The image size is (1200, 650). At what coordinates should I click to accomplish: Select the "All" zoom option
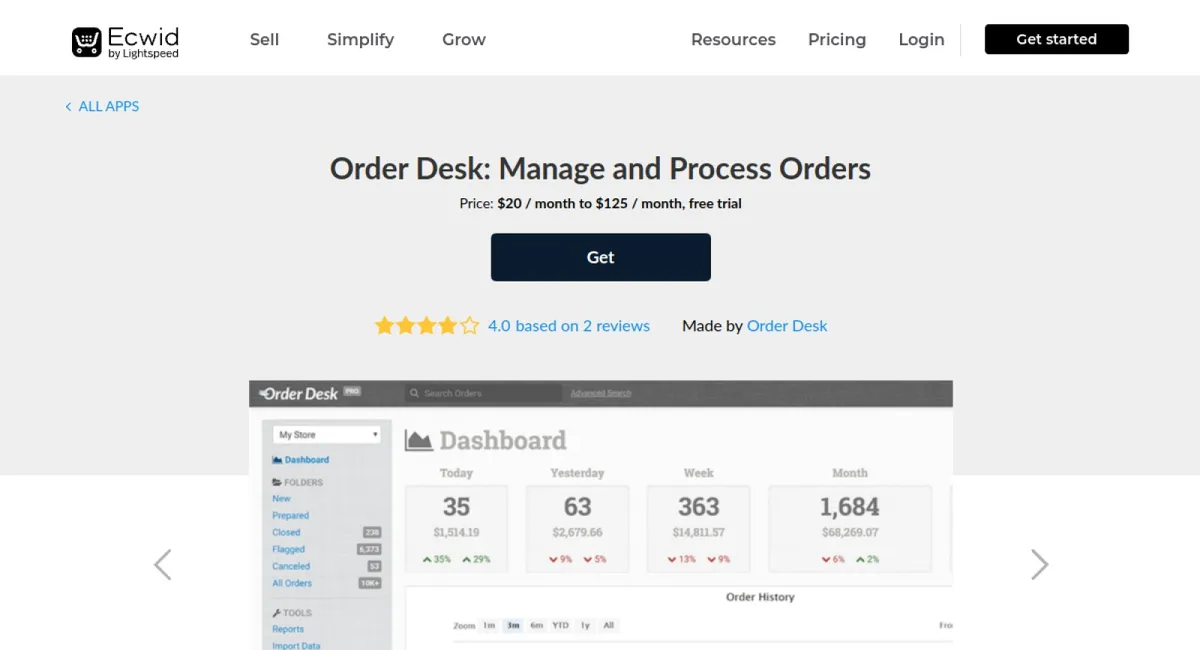(x=608, y=625)
